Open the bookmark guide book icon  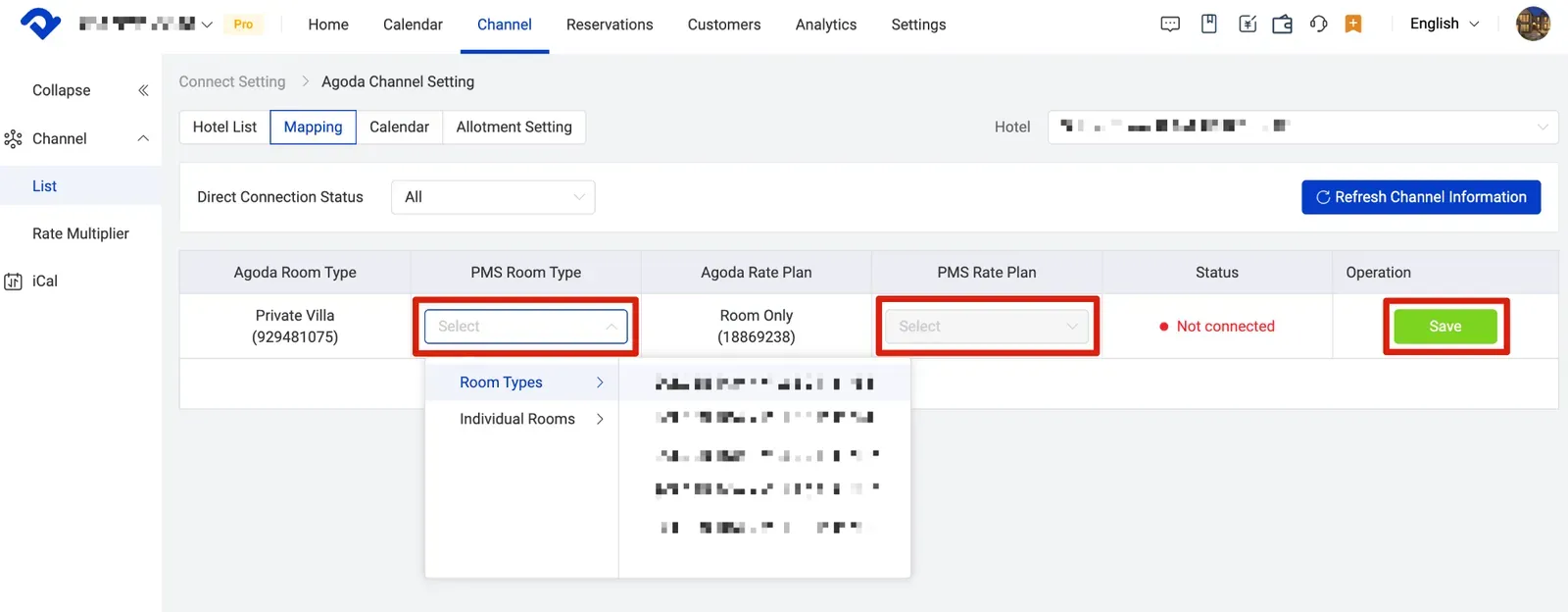[1209, 25]
